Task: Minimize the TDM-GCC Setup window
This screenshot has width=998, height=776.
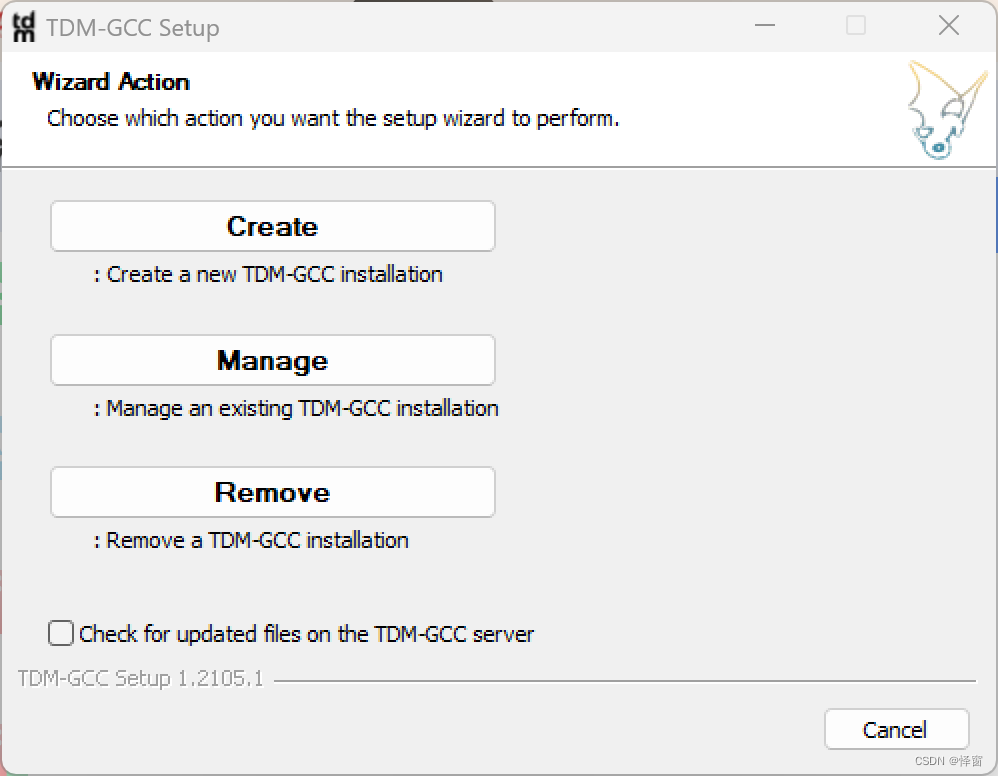Action: coord(763,26)
